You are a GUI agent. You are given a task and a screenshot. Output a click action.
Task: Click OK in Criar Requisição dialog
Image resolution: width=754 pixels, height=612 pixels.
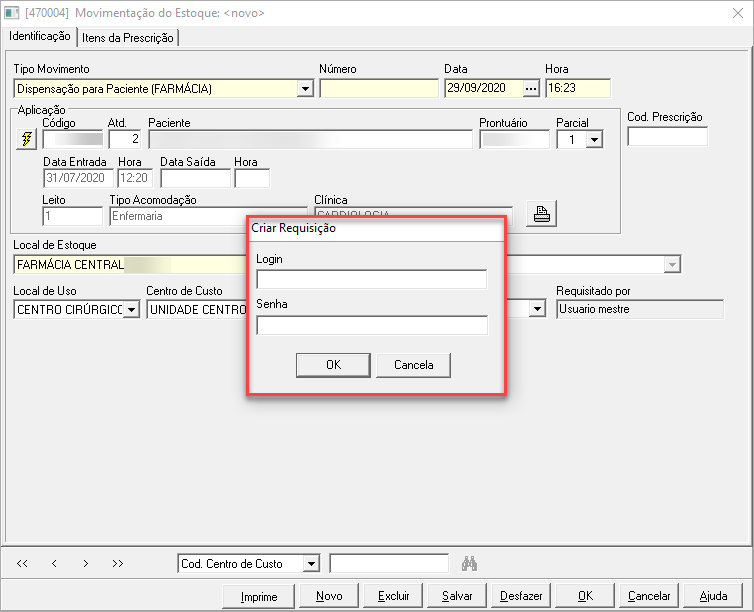coord(333,365)
